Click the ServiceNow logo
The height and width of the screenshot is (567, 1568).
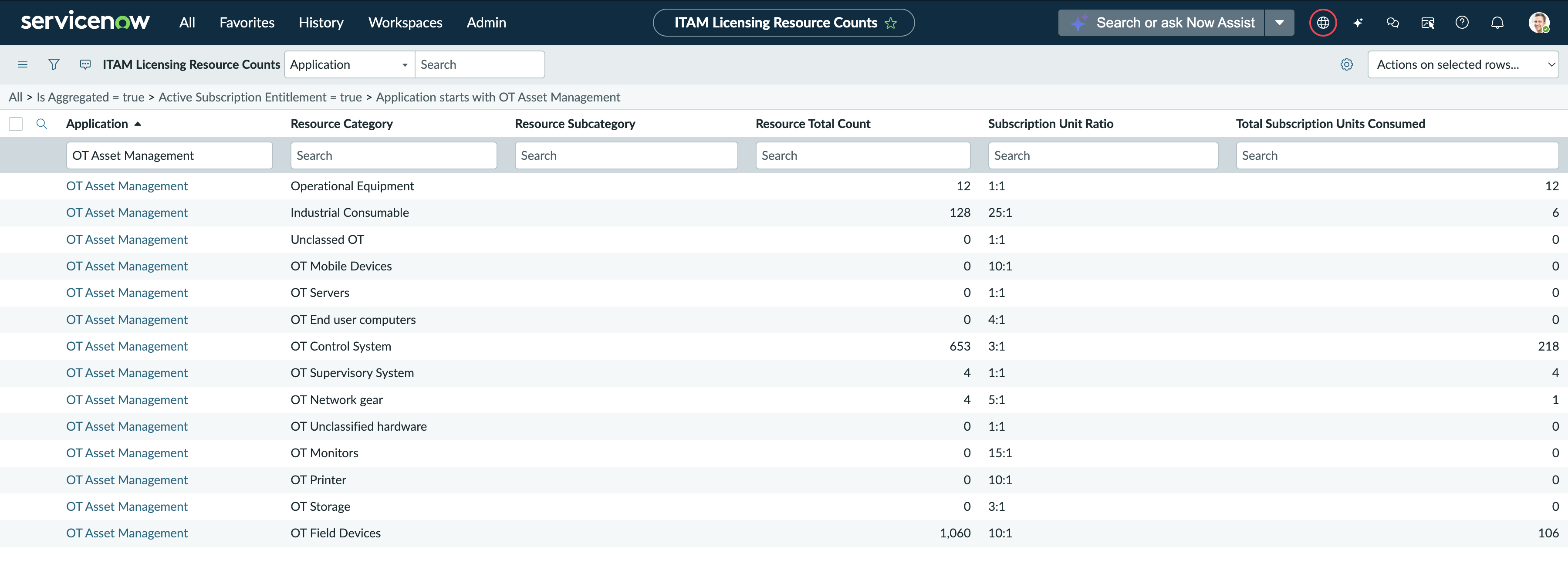pos(85,21)
